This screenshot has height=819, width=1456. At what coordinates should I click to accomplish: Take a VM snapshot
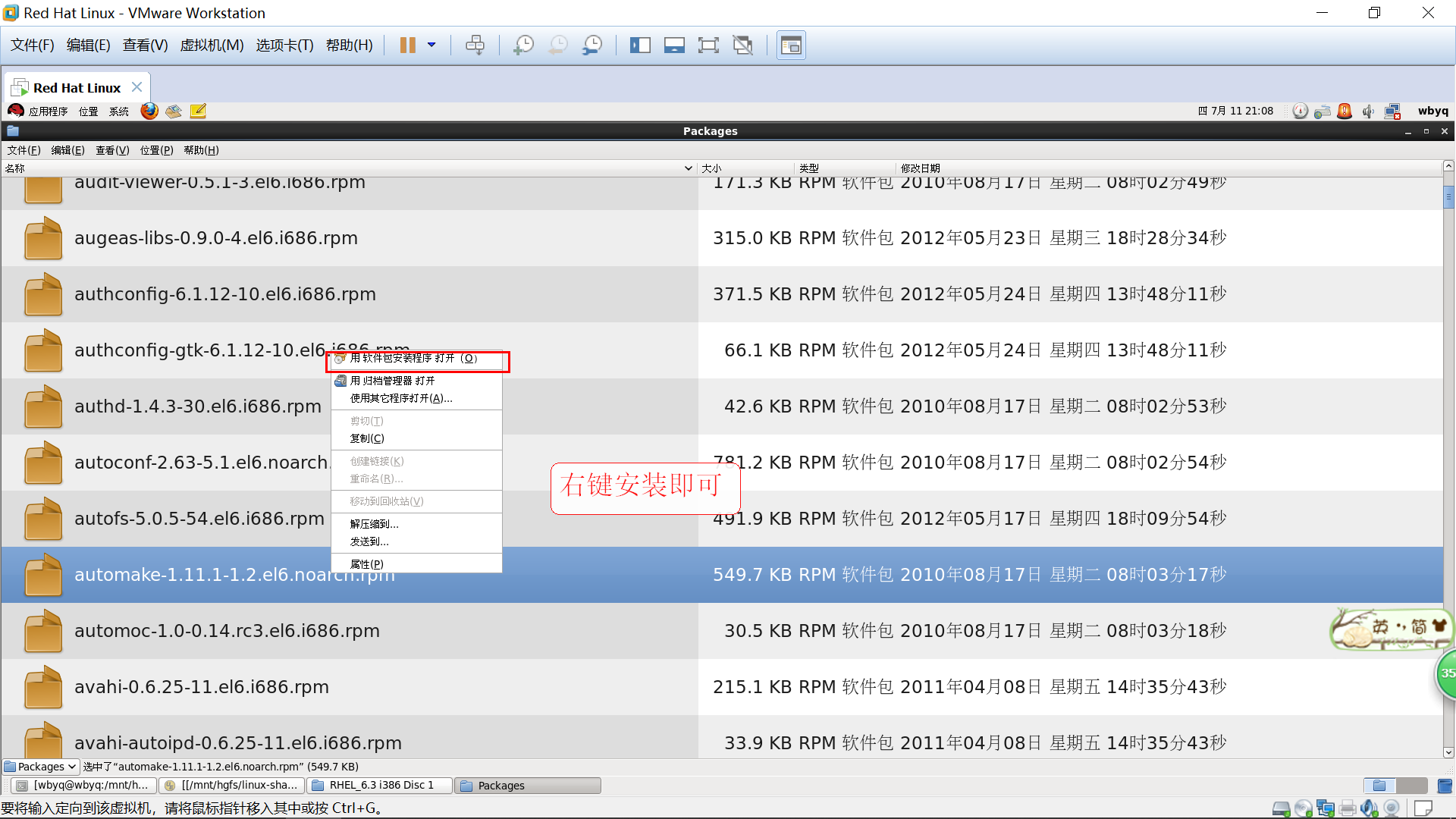[x=523, y=45]
